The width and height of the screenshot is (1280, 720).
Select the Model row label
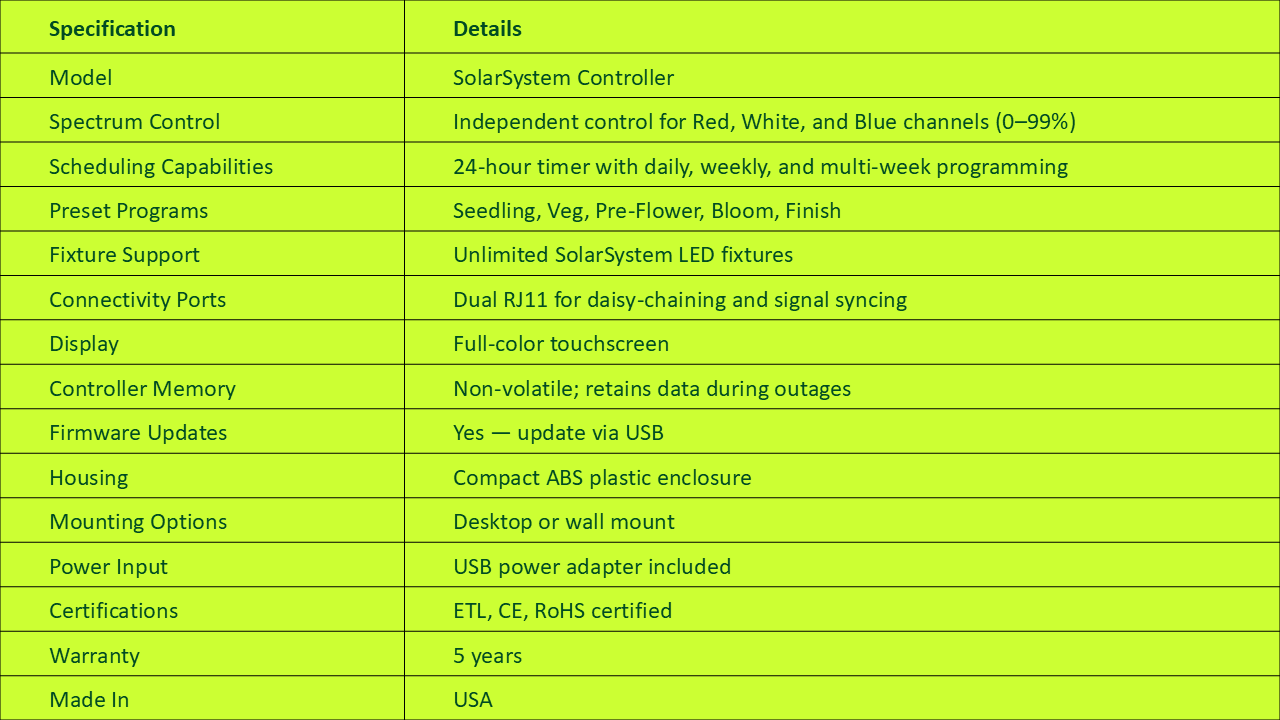pos(81,78)
